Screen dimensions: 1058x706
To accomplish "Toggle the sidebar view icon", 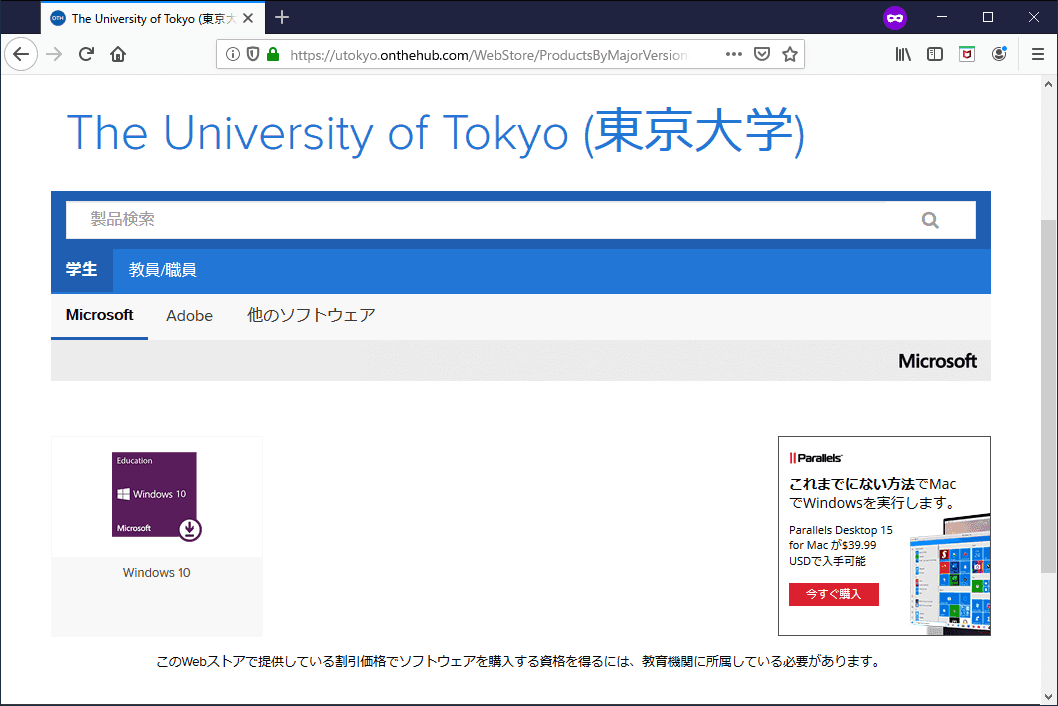I will (x=935, y=54).
